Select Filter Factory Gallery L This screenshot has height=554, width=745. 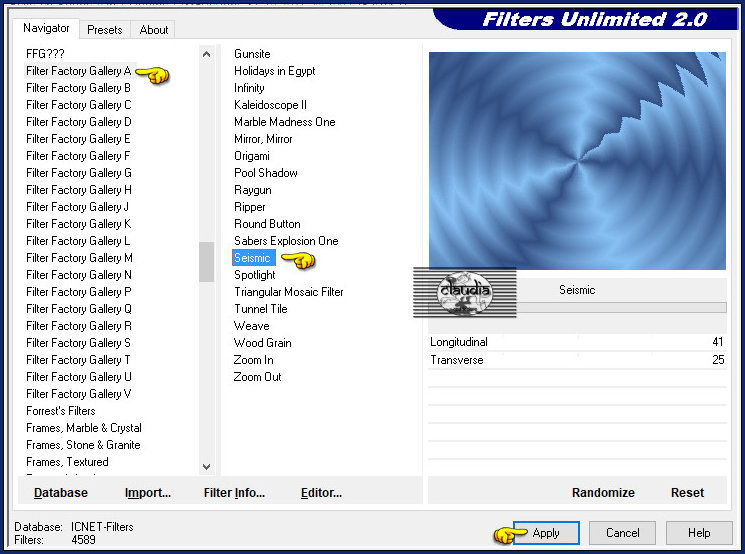[x=78, y=241]
